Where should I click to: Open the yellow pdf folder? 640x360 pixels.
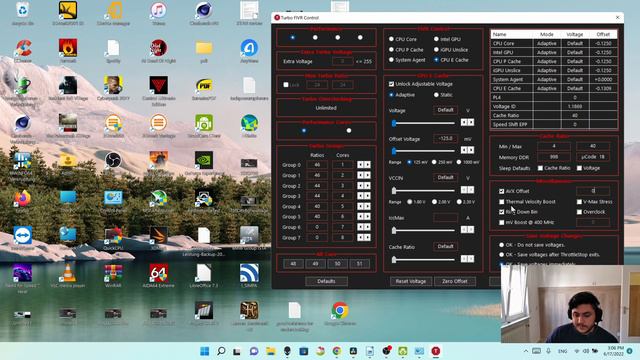204,48
